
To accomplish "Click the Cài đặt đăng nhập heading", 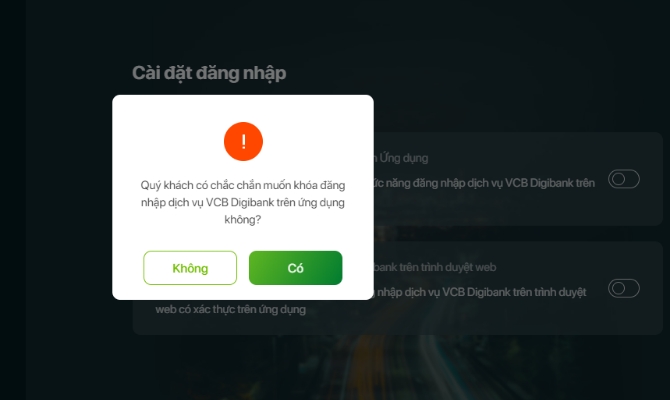I will (209, 73).
